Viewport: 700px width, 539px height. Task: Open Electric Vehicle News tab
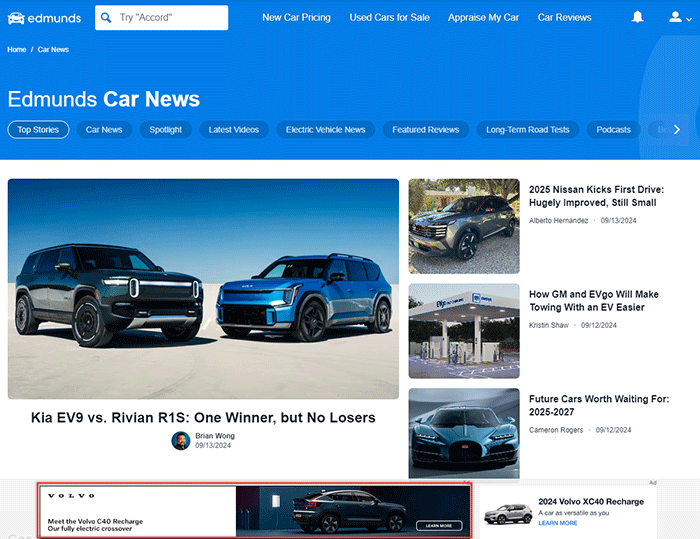coord(325,130)
